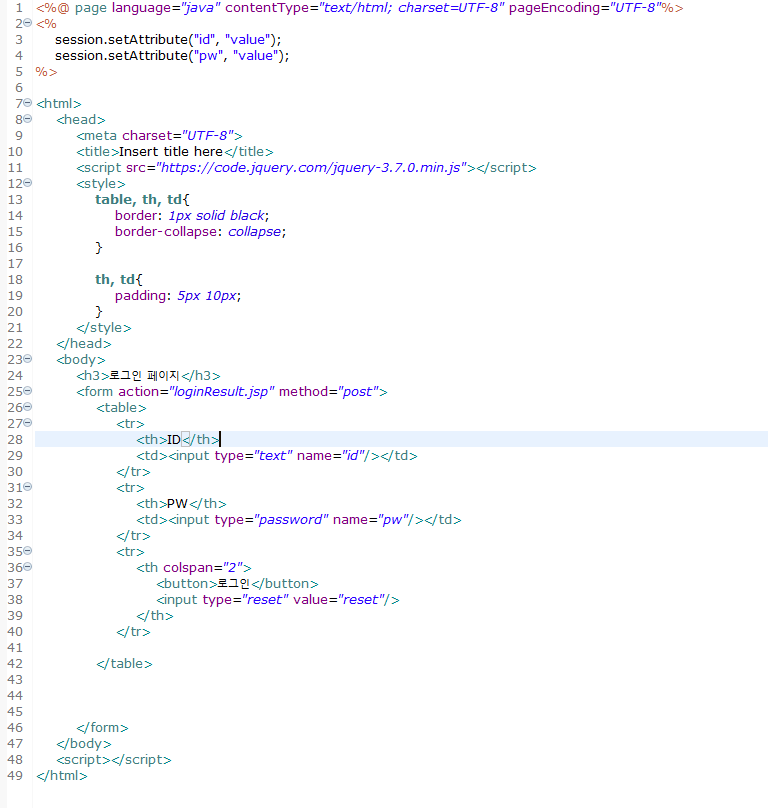768x808 pixels.
Task: Collapse the table fold on line 26
Action: (28, 407)
